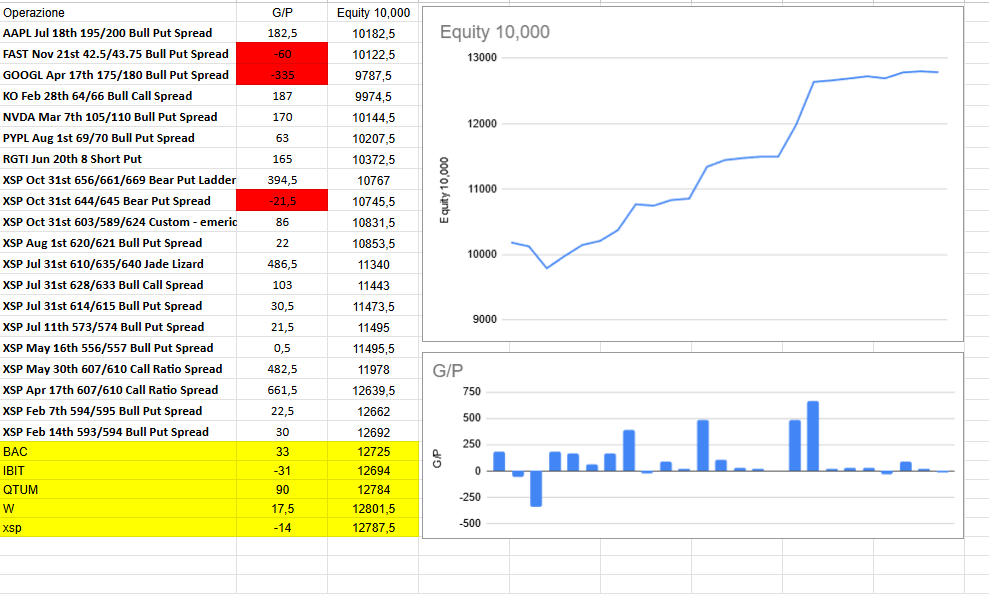
Task: Click the 9000 axis label on equity chart
Action: click(x=487, y=319)
